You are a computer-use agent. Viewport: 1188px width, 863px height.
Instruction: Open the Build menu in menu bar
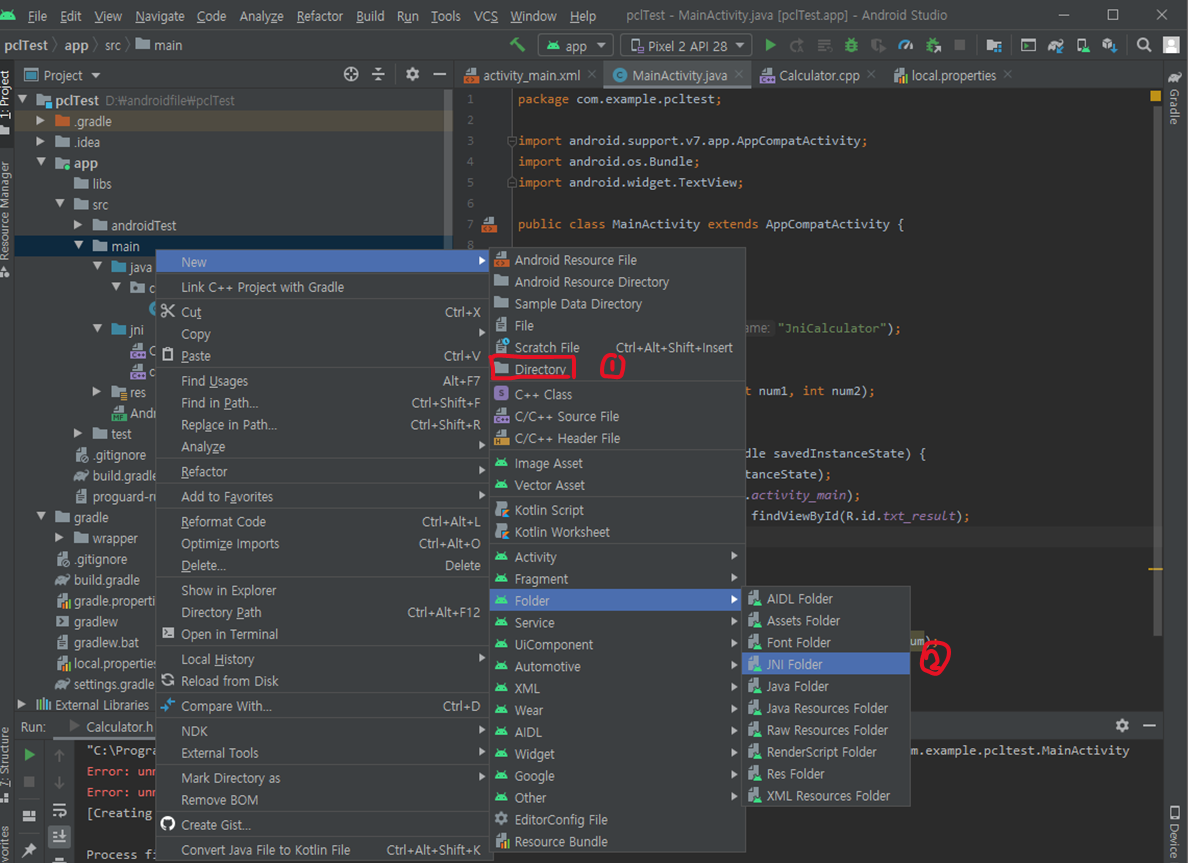point(370,16)
